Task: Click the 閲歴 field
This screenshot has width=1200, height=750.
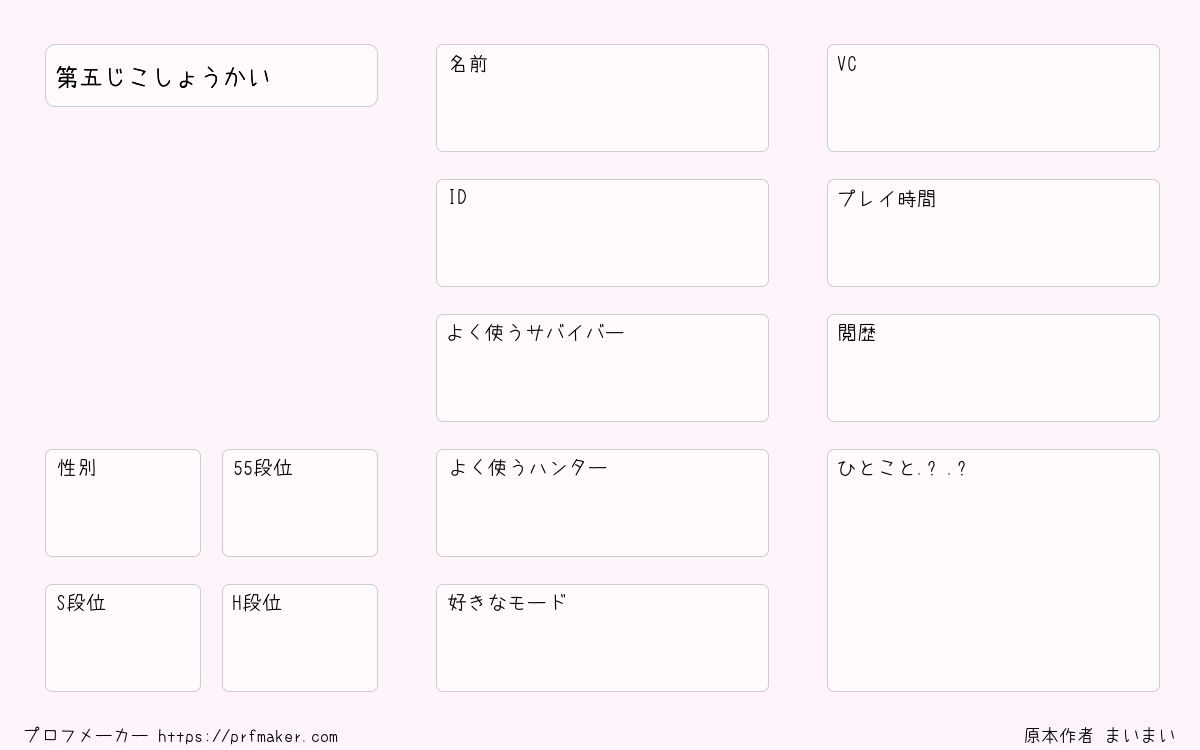Action: (993, 368)
